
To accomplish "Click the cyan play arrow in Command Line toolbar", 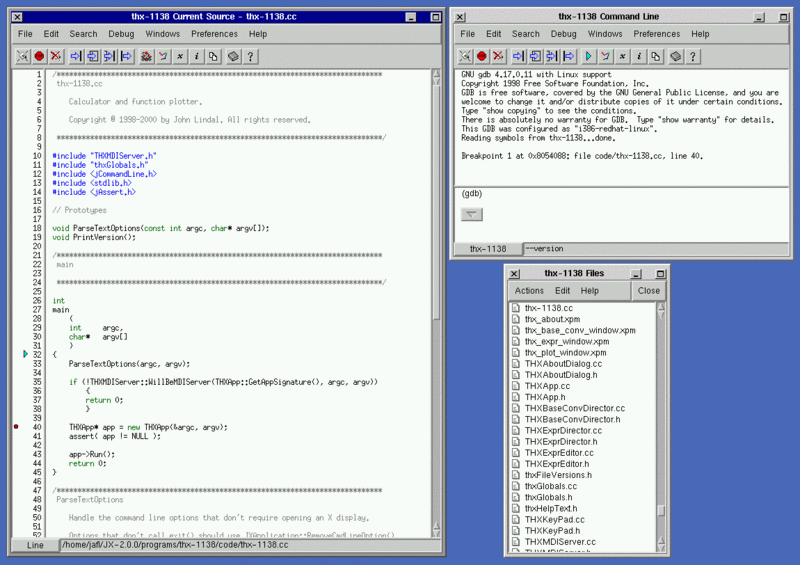I will tap(588, 56).
